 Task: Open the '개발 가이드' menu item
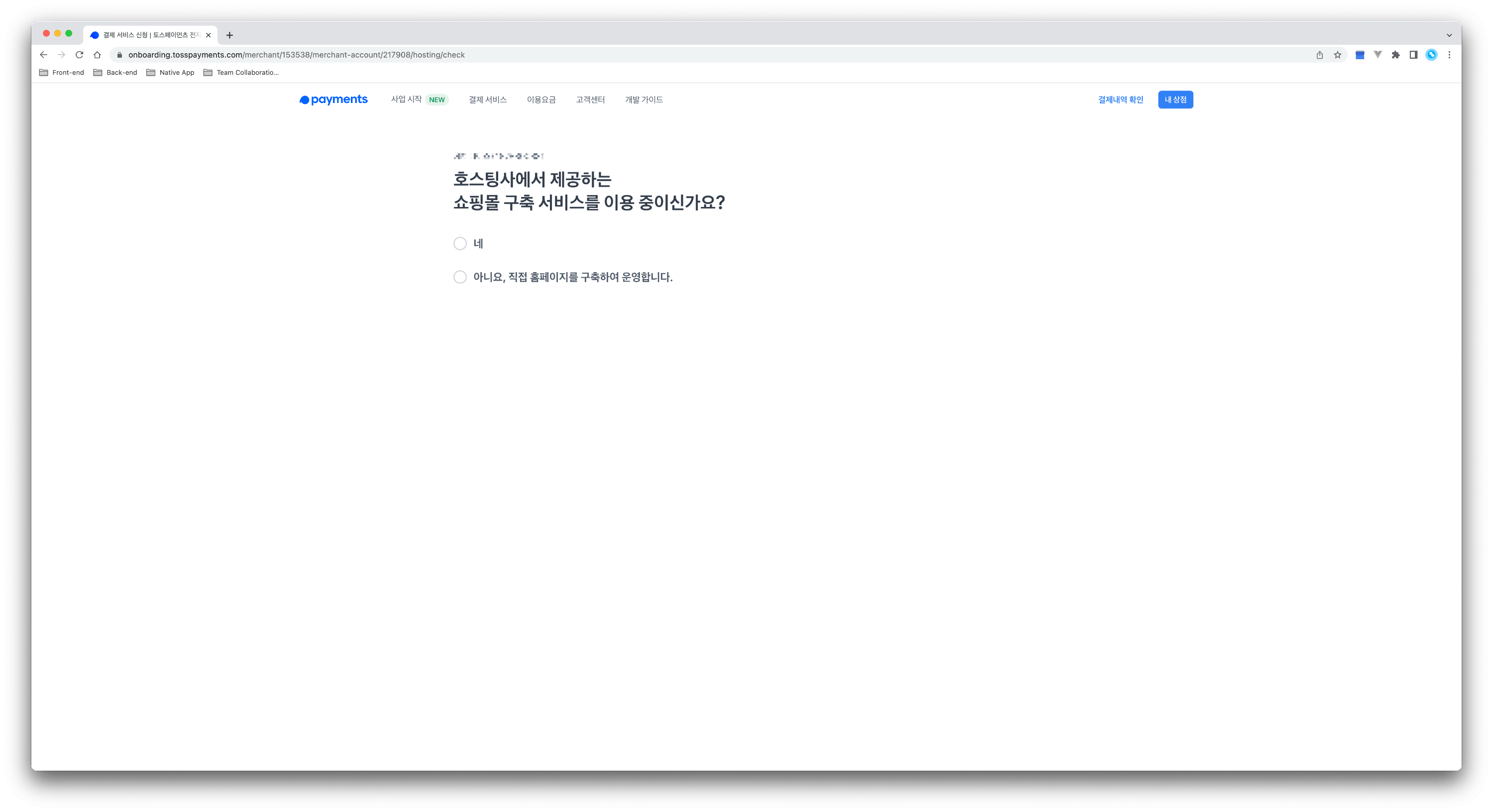(643, 100)
